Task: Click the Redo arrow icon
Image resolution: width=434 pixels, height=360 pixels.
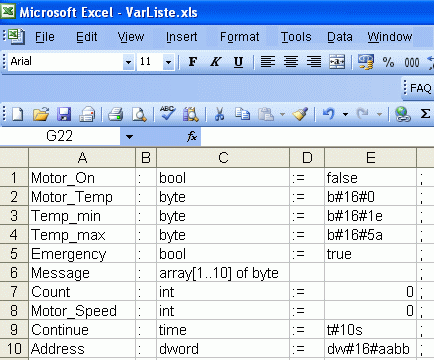Action: click(x=363, y=115)
